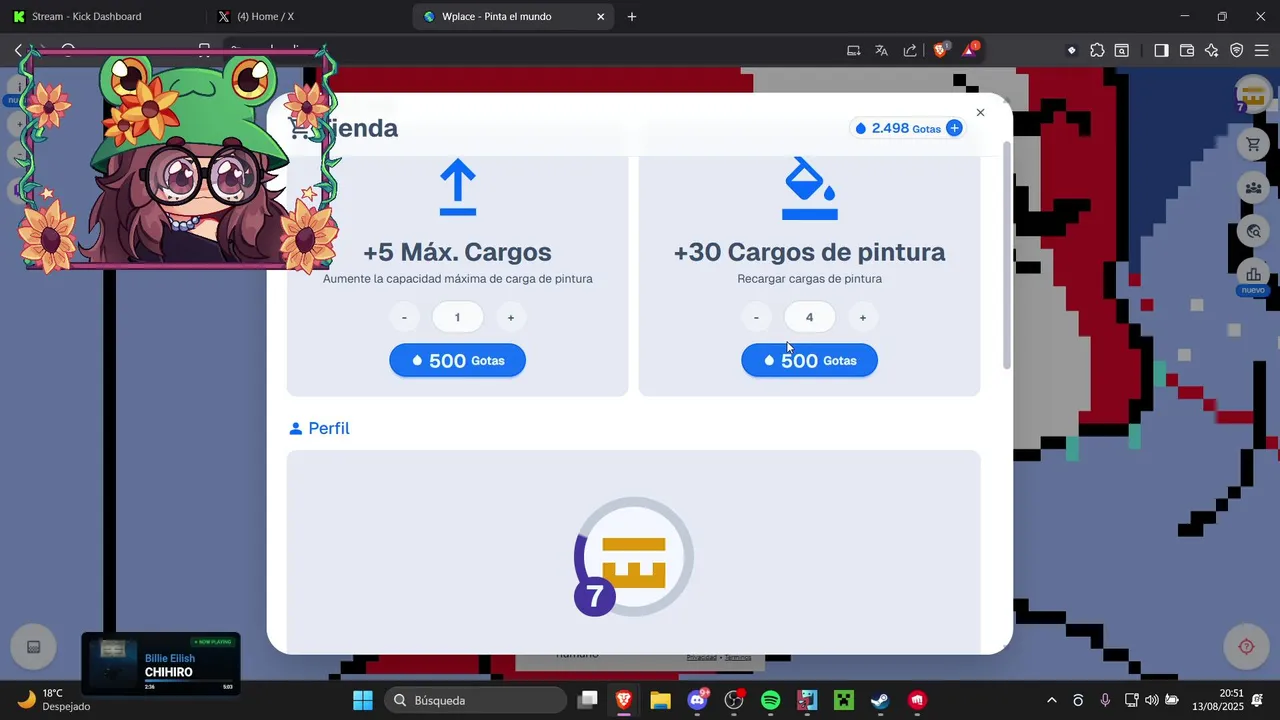Open Leo AI sparkle icon
The image size is (1280, 720).
(1212, 50)
